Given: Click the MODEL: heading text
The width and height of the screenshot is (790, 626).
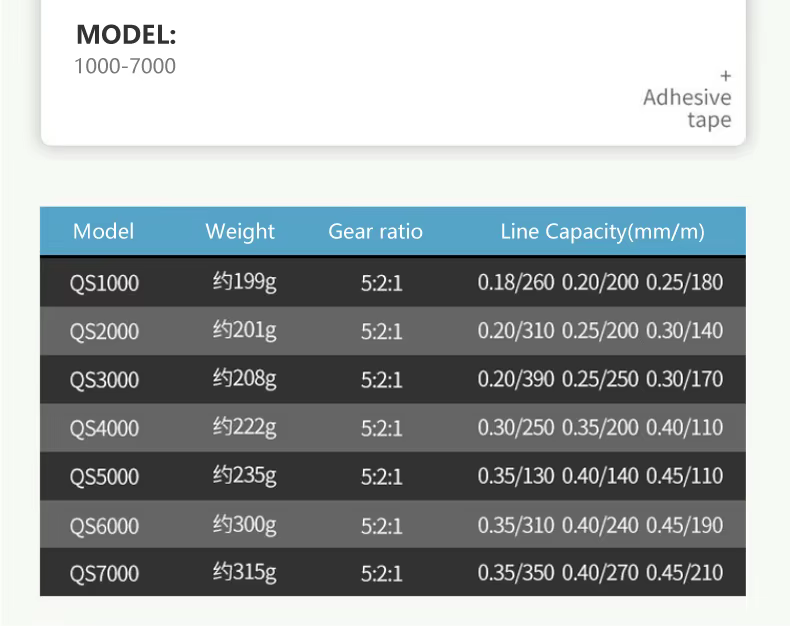Looking at the screenshot, I should [x=126, y=35].
